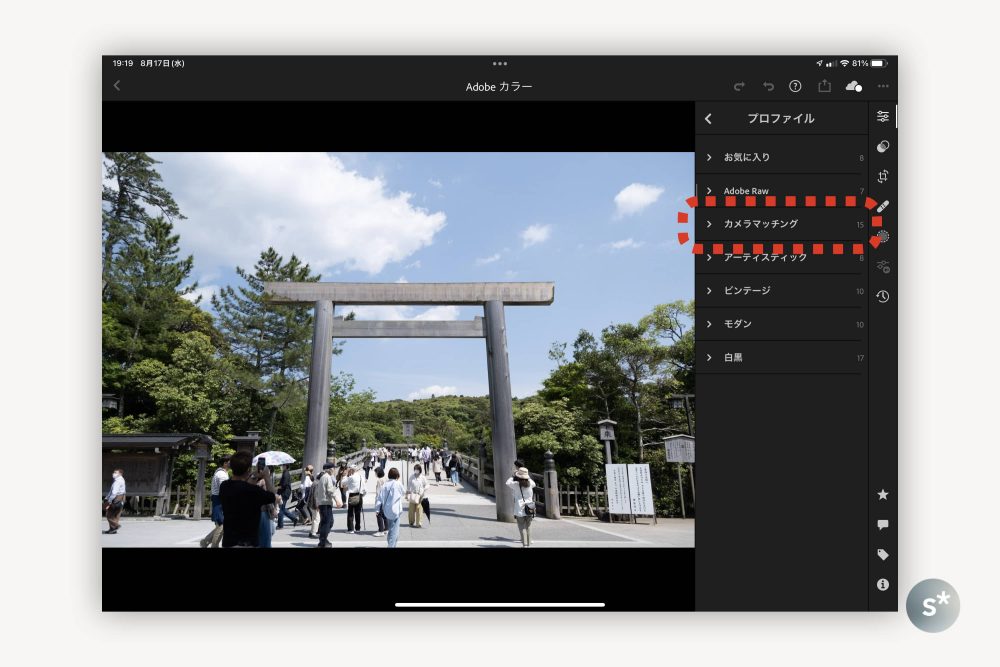Open the Crop and rotate tool

[882, 177]
